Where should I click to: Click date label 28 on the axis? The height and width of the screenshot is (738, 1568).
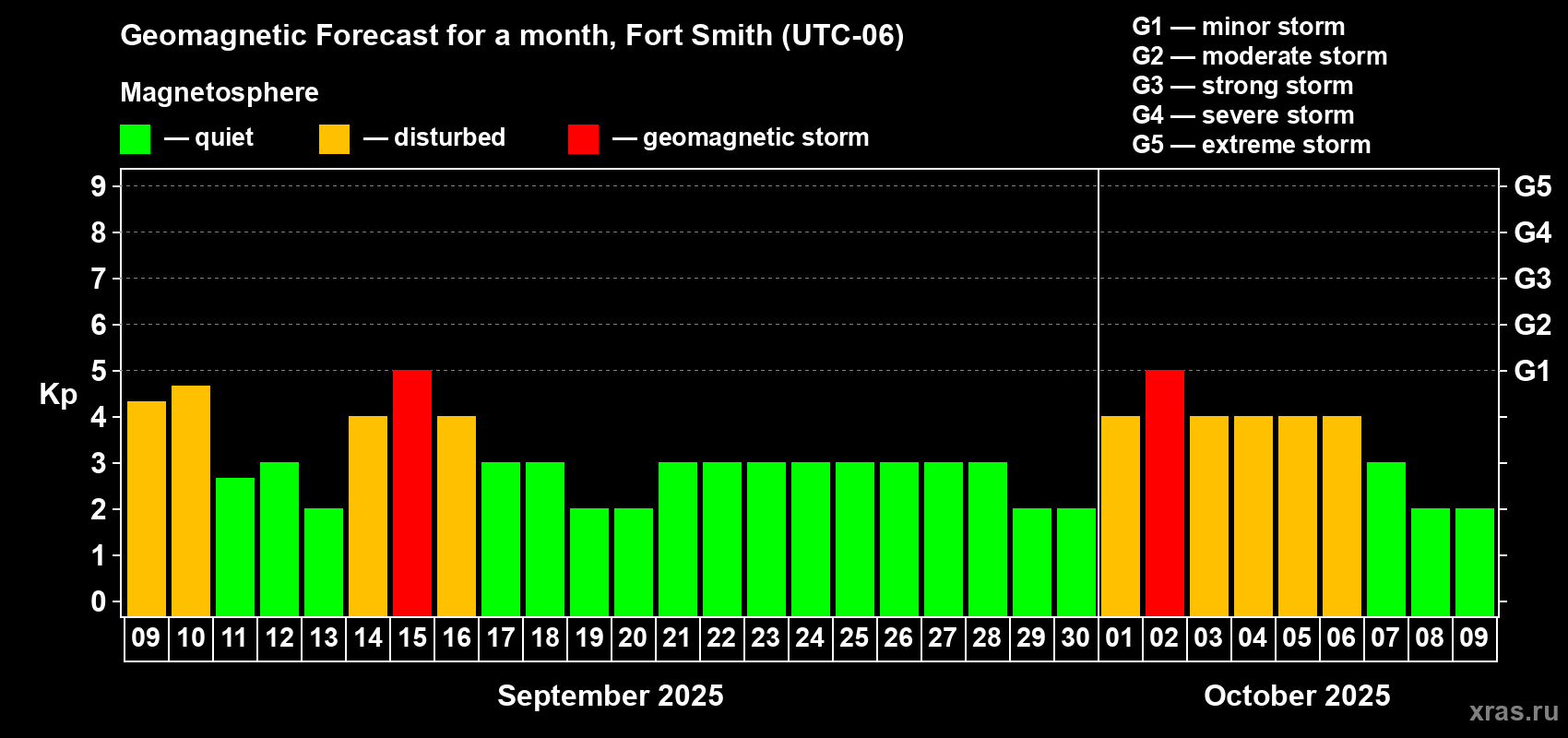987,637
